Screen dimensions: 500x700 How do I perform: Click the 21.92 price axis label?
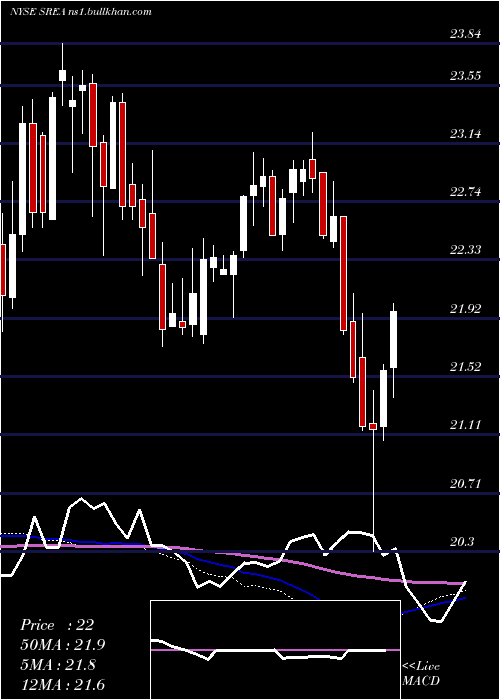(466, 308)
